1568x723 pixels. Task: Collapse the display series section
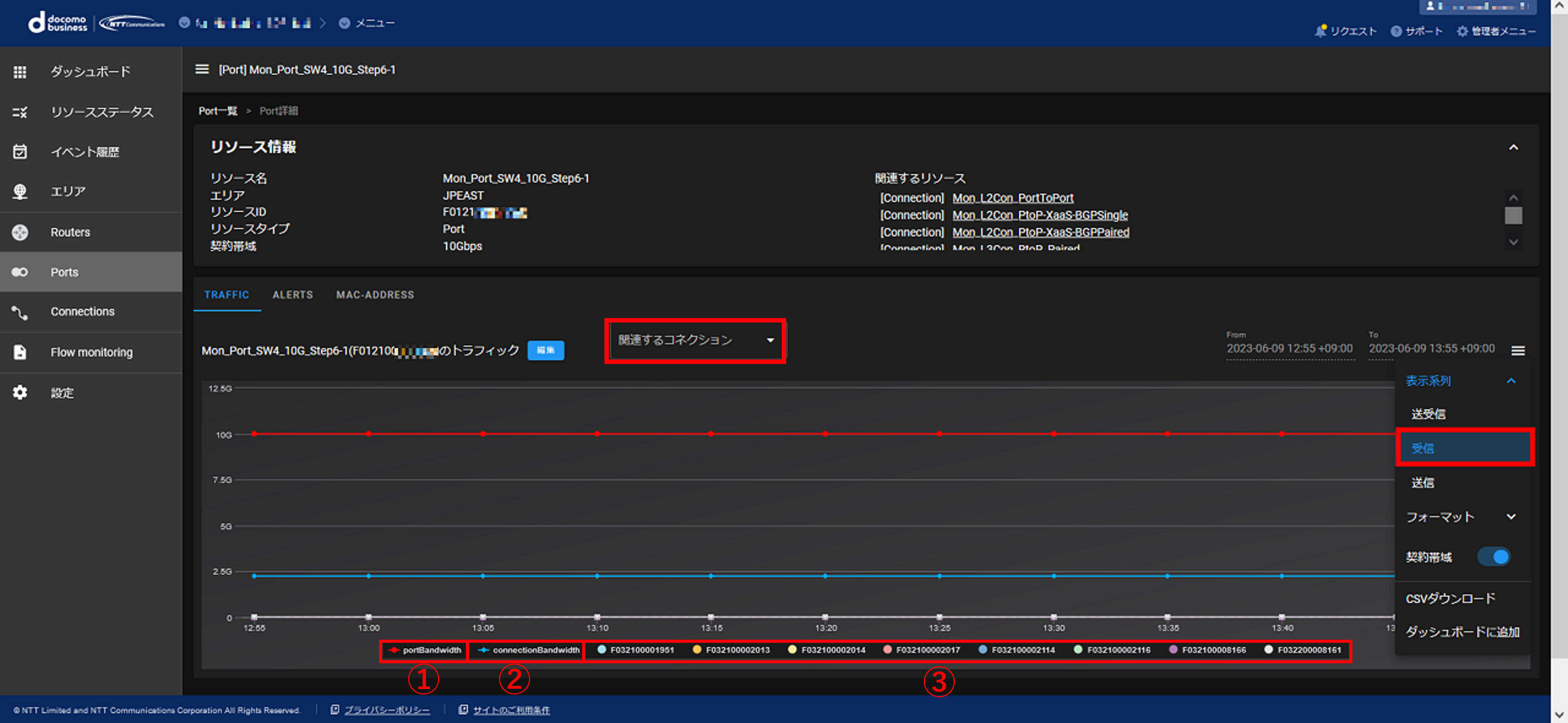1511,381
